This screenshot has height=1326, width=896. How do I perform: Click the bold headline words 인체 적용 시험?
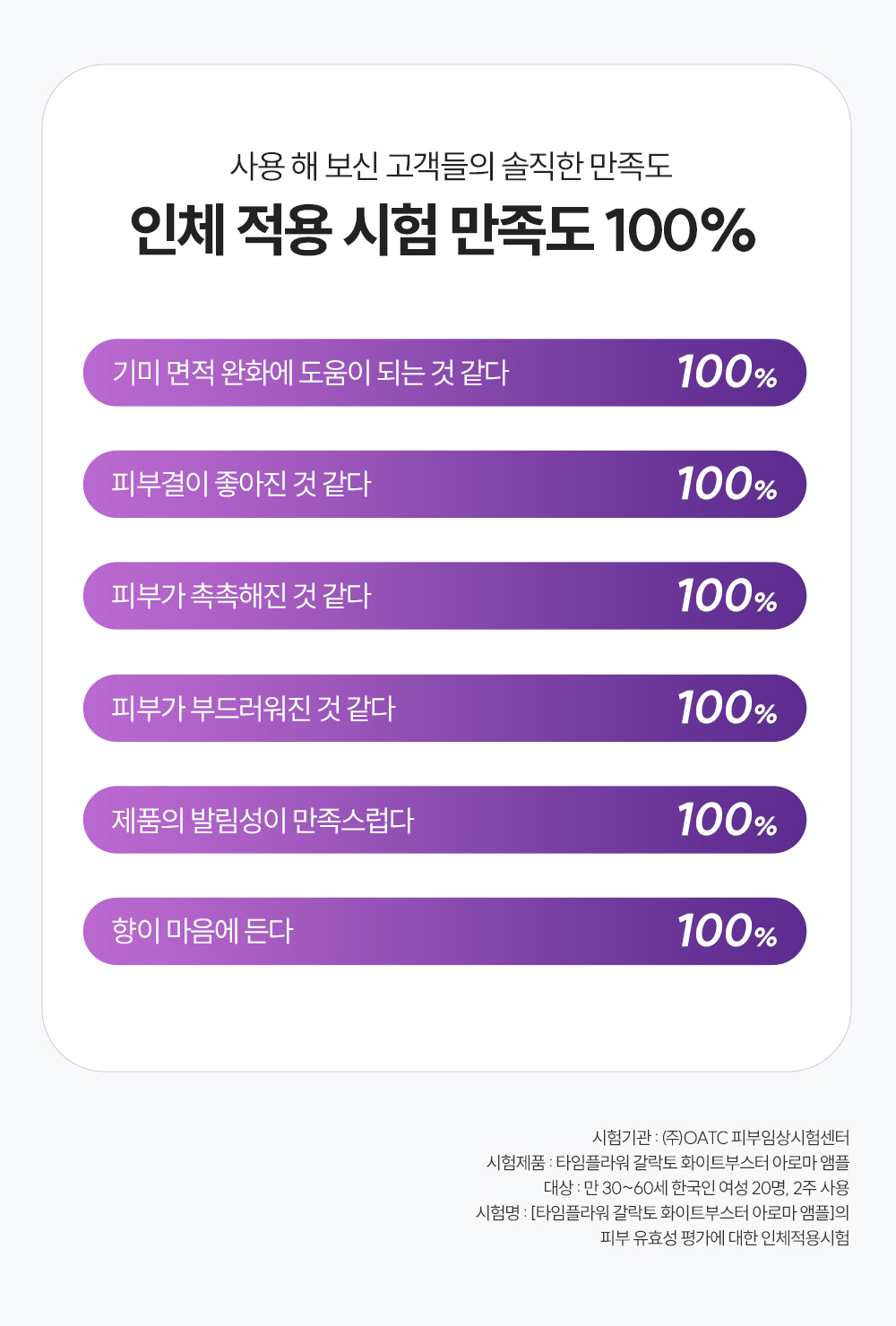tap(283, 230)
